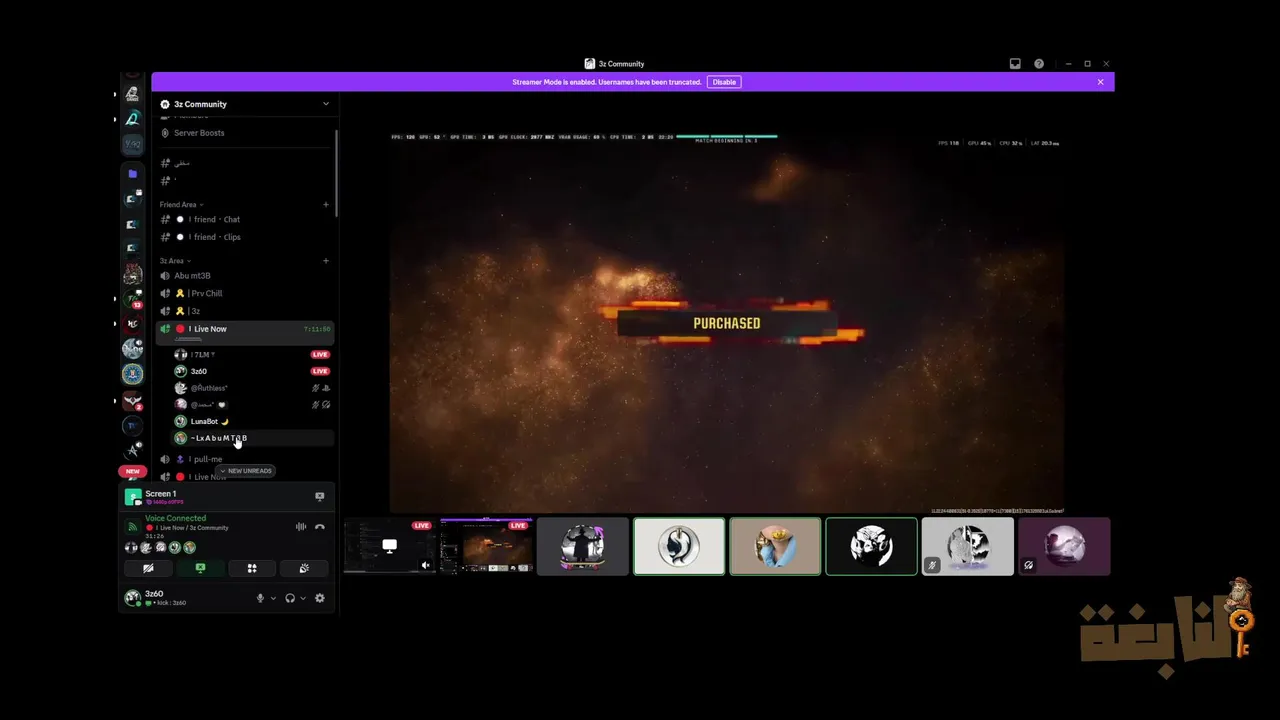The width and height of the screenshot is (1280, 720).
Task: Select the second LIVE game stream thumbnail
Action: (486, 546)
